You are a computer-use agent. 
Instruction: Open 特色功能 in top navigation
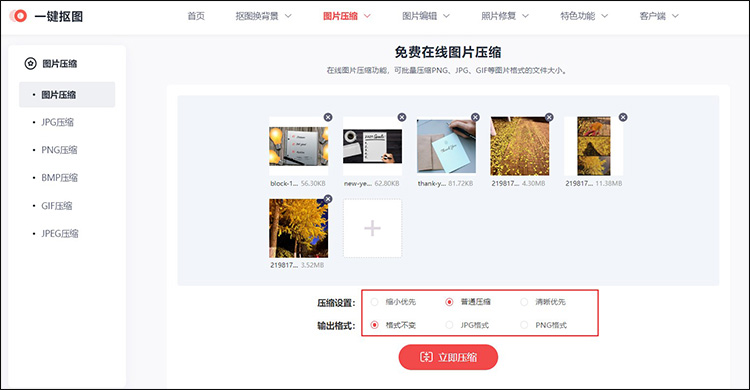(x=578, y=16)
